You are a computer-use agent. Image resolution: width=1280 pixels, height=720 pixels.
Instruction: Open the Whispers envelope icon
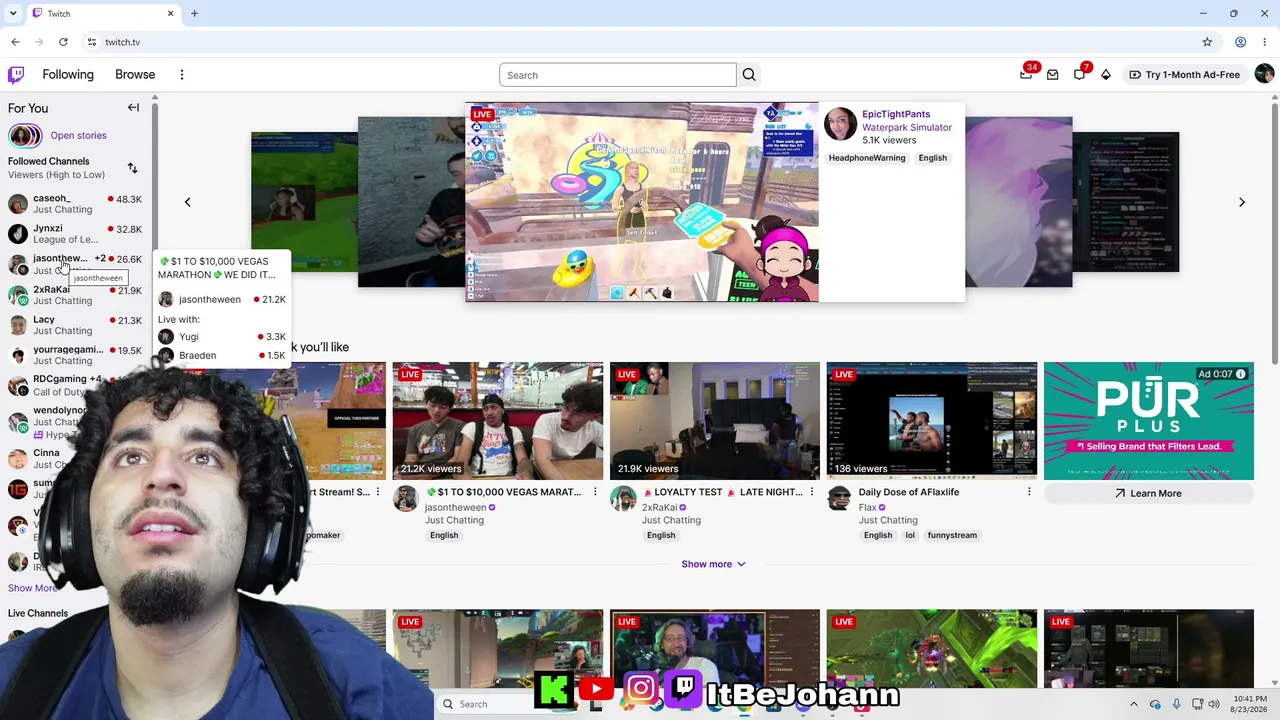[1052, 75]
